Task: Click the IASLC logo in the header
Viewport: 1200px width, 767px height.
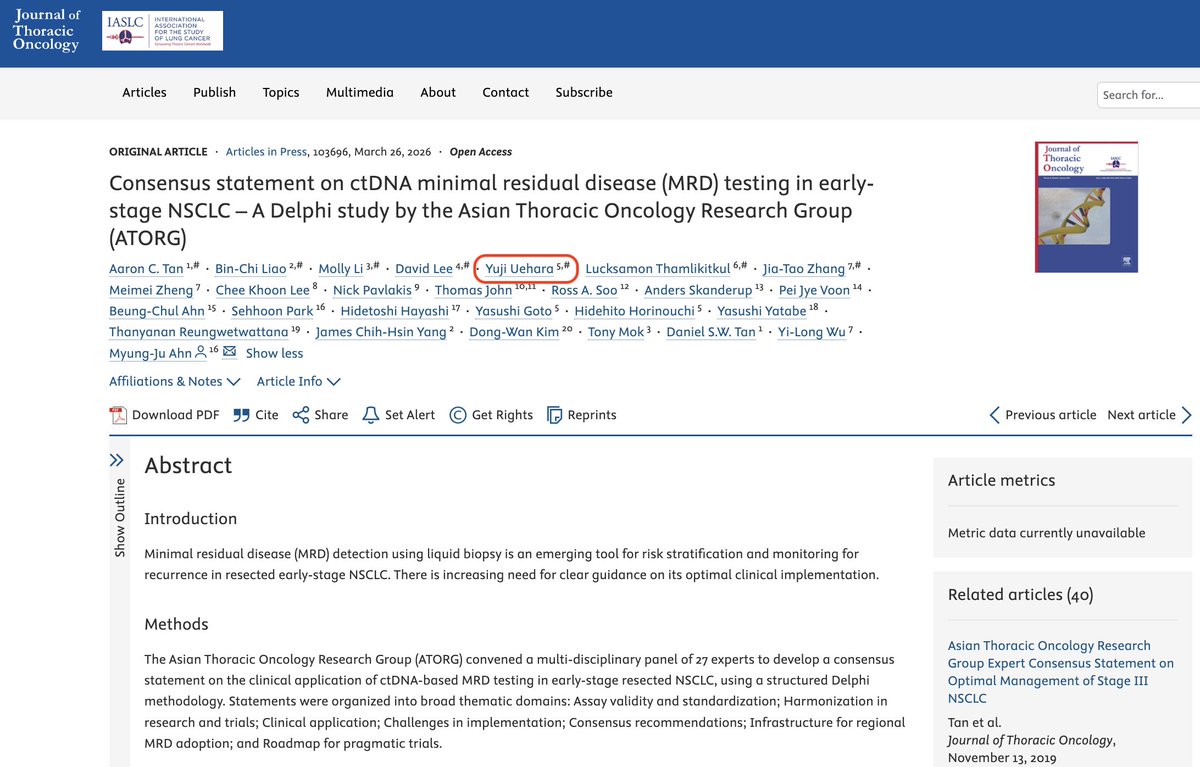Action: pos(160,30)
